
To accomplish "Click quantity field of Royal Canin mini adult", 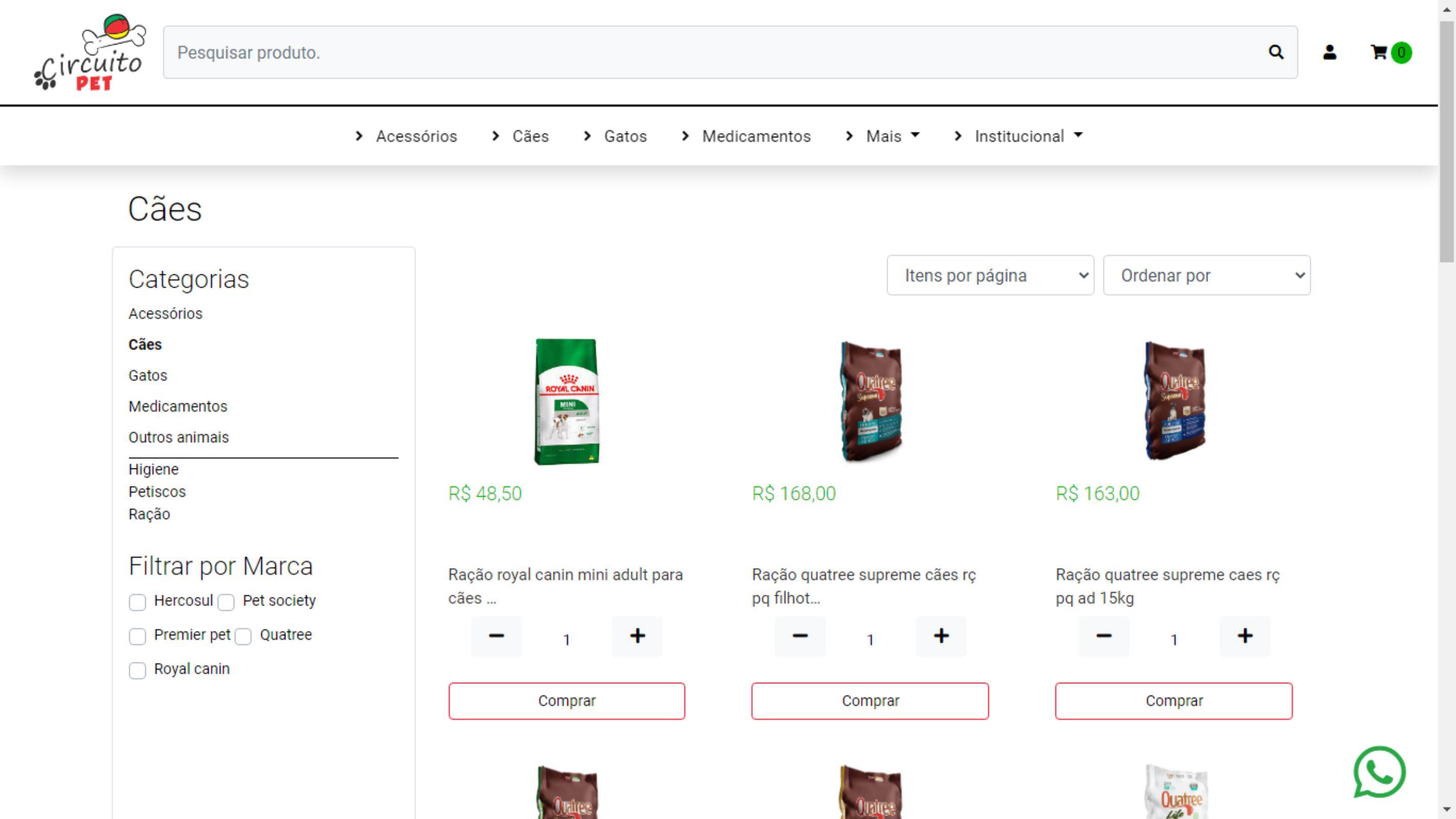I will [x=566, y=639].
